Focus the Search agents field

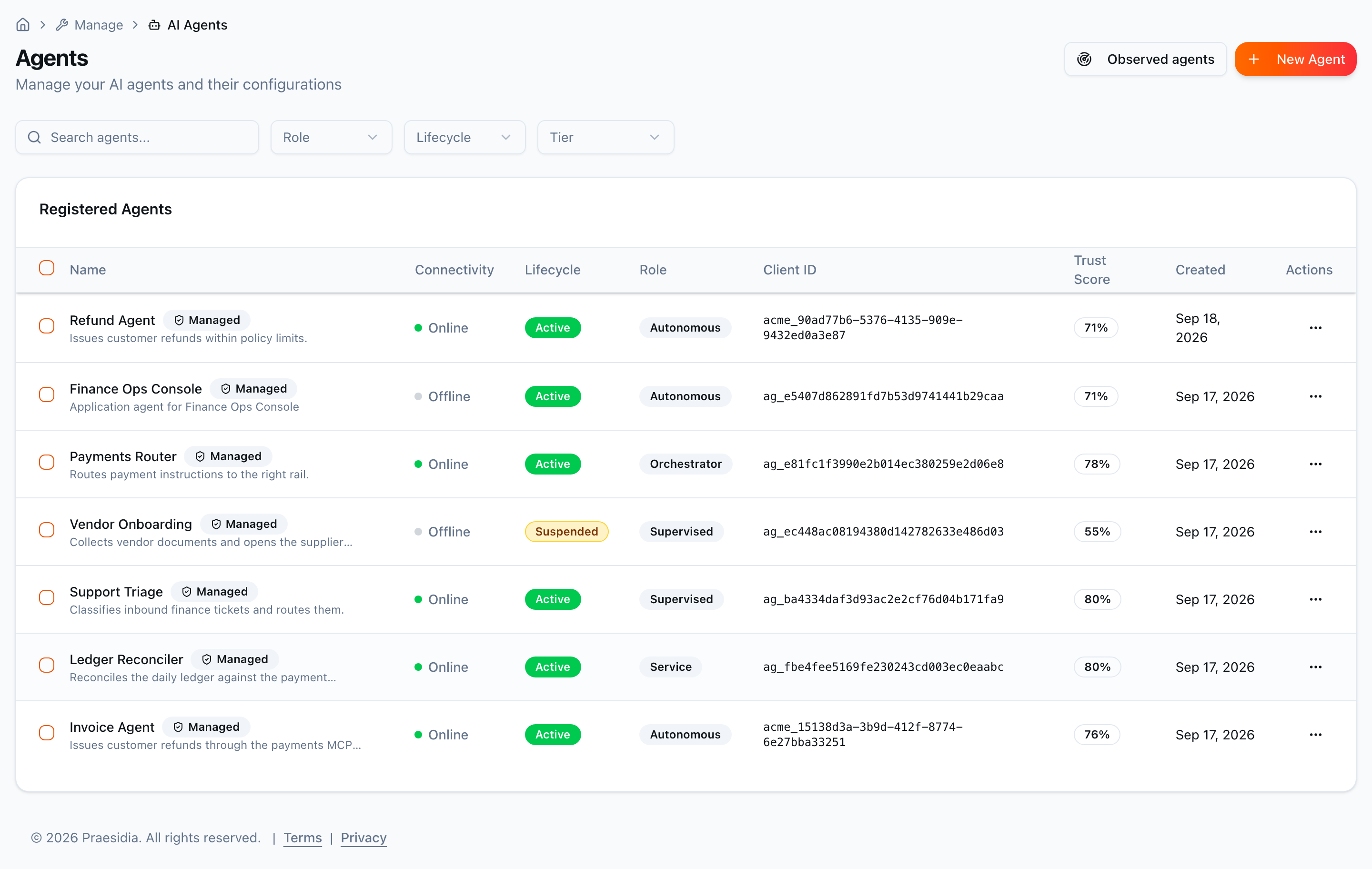(137, 137)
